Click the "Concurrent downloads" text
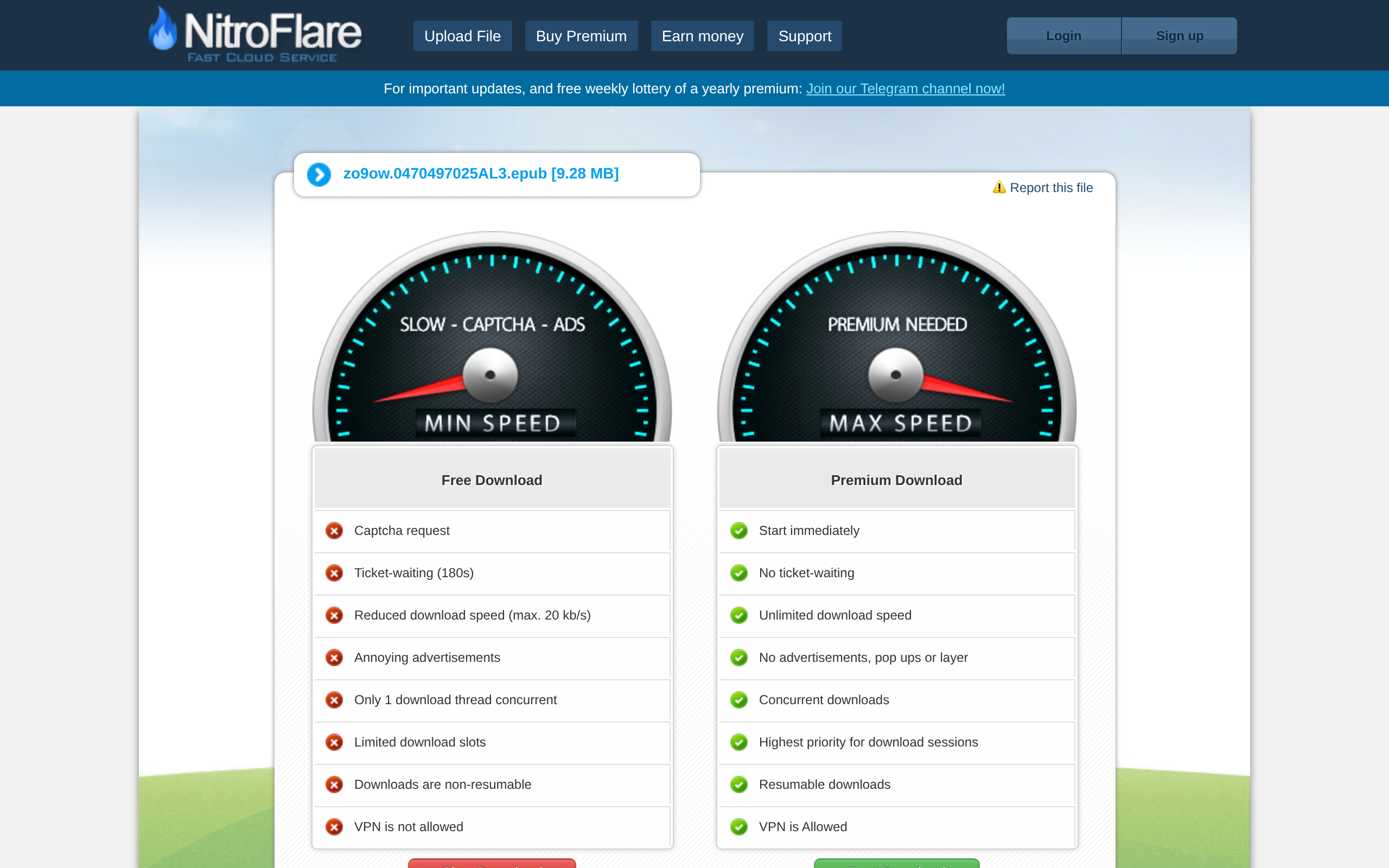 824,700
